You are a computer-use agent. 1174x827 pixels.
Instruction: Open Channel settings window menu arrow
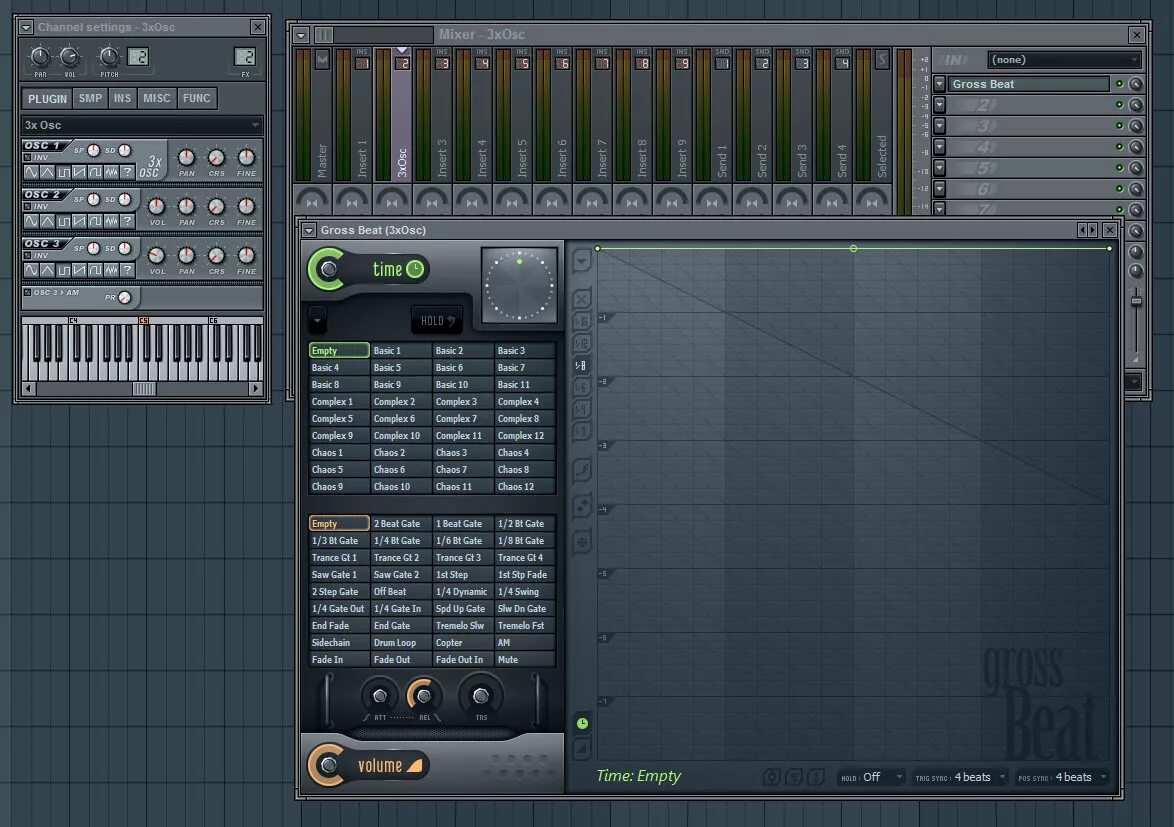tap(26, 27)
